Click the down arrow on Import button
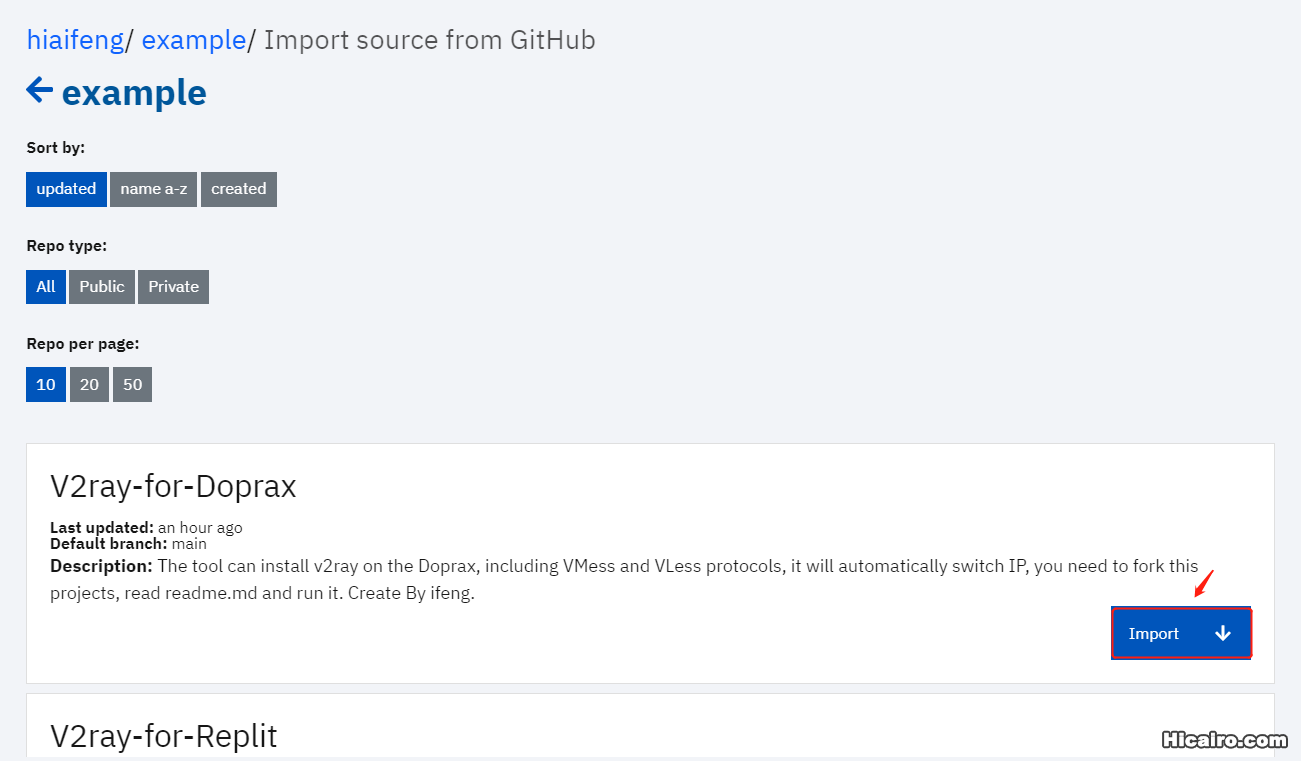The width and height of the screenshot is (1301, 761). point(1222,633)
